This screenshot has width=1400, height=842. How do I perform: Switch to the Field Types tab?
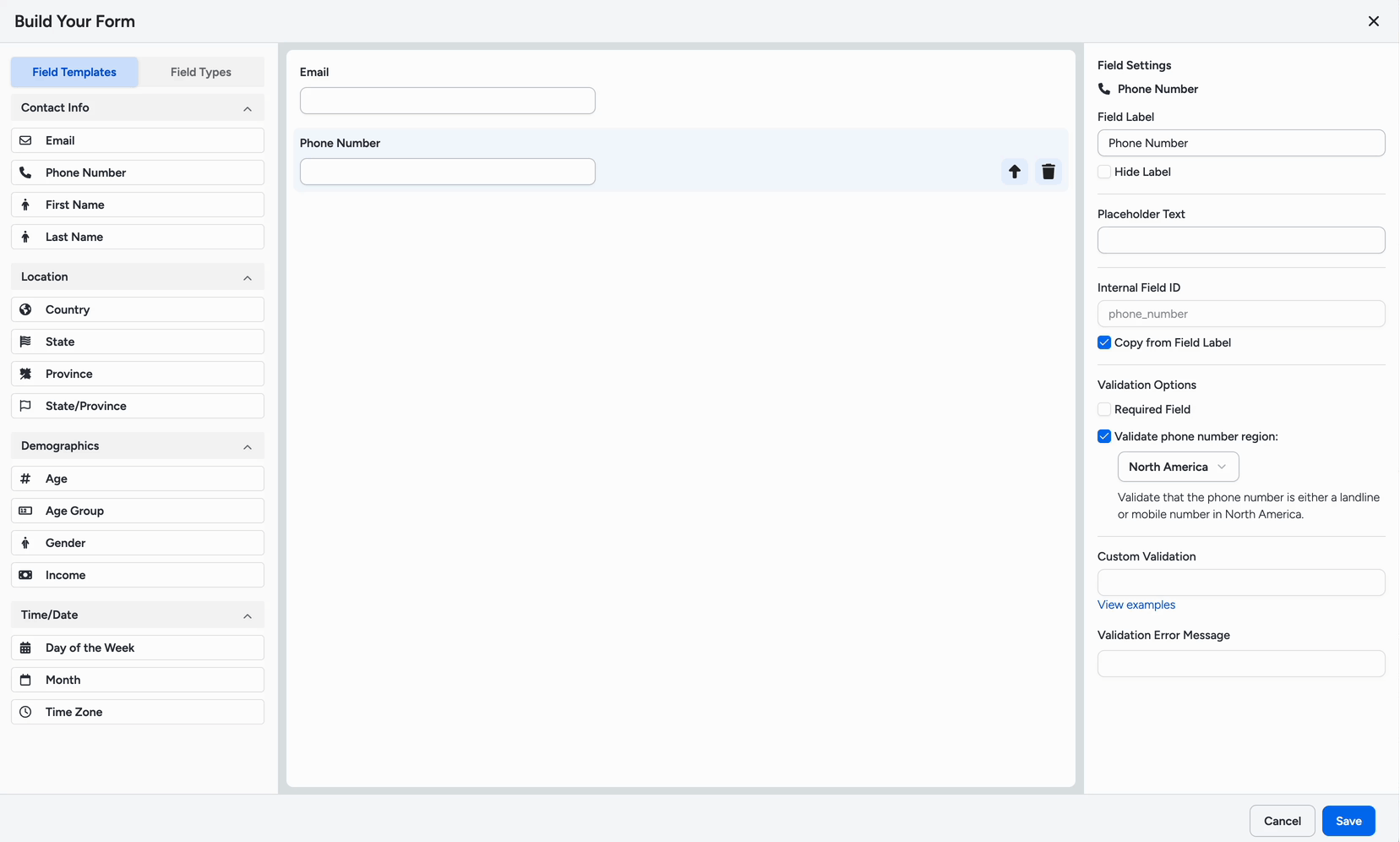click(201, 72)
